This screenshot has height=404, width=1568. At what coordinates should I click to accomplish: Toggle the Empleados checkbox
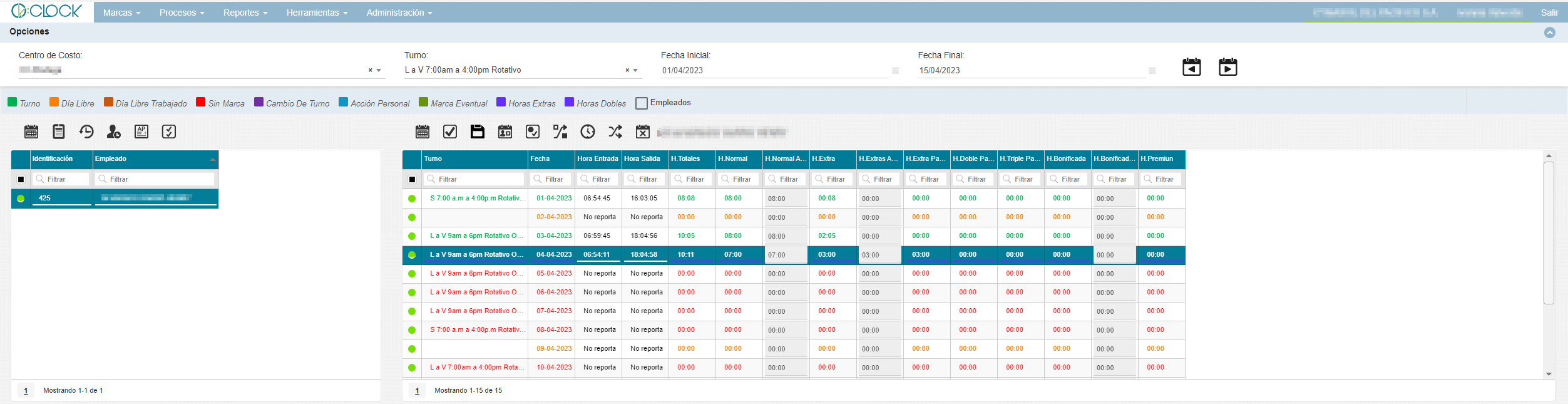[641, 103]
